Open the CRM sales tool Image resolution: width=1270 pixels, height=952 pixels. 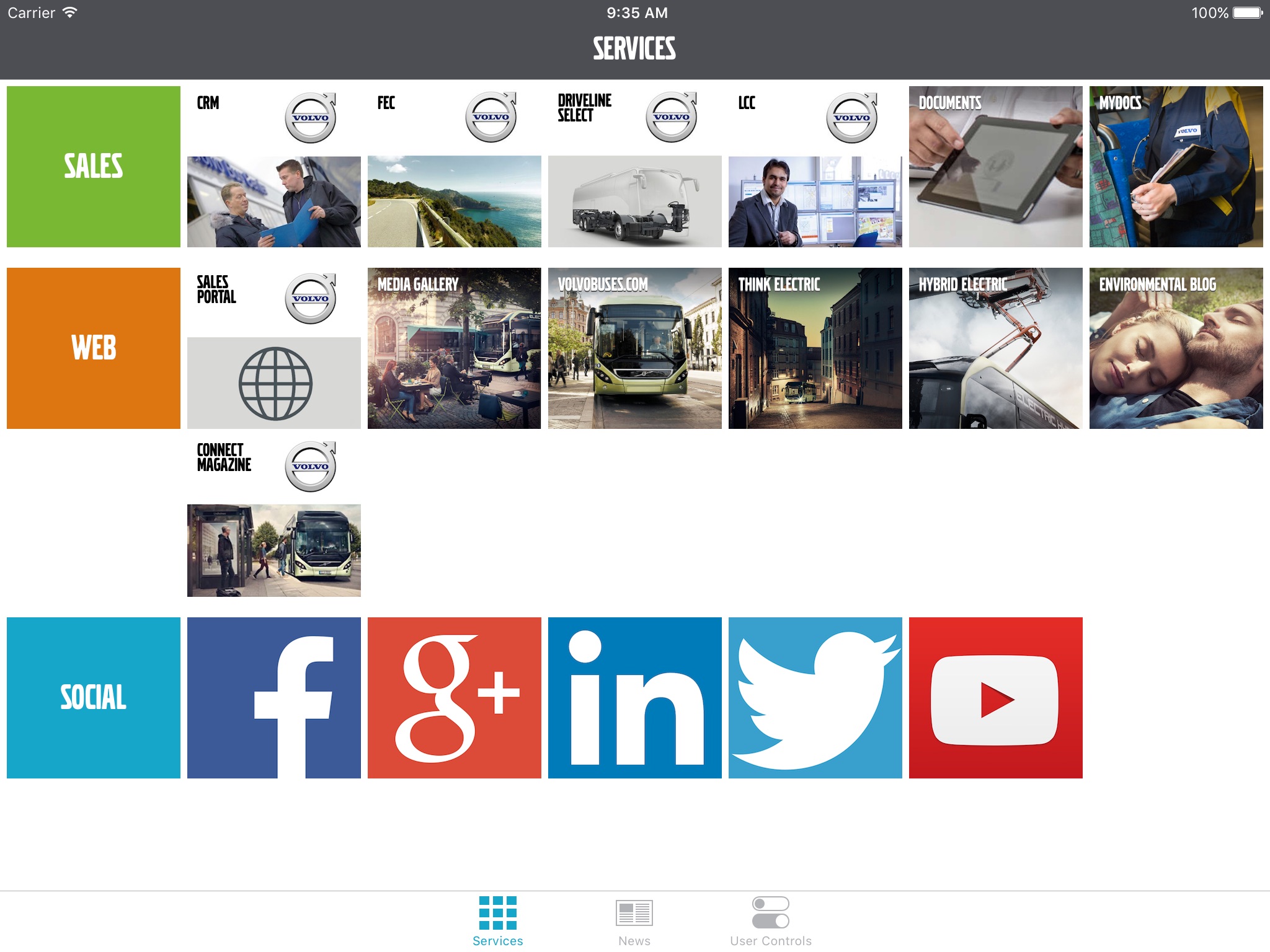click(x=274, y=165)
